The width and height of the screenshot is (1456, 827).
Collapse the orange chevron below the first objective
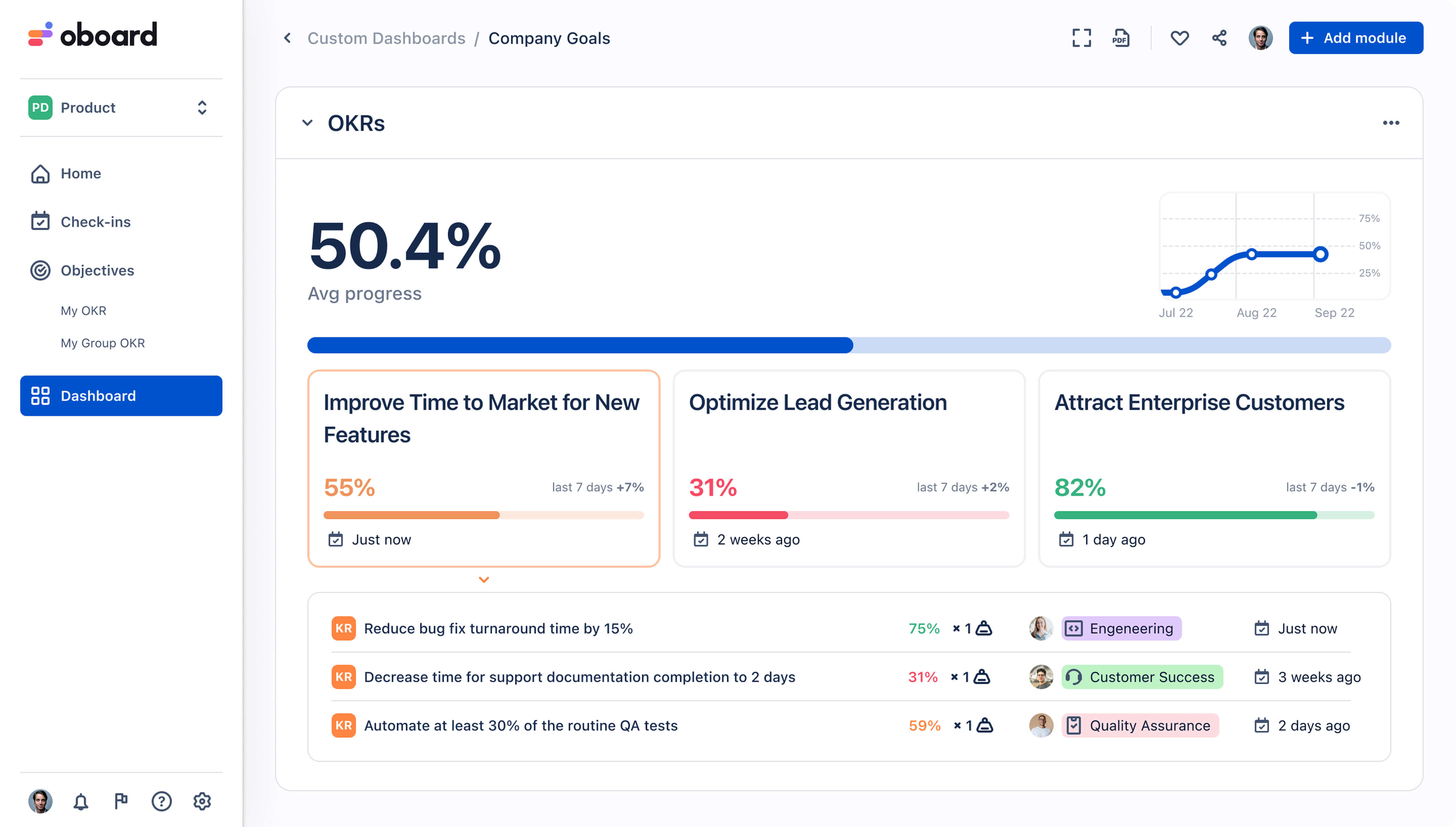coord(484,580)
